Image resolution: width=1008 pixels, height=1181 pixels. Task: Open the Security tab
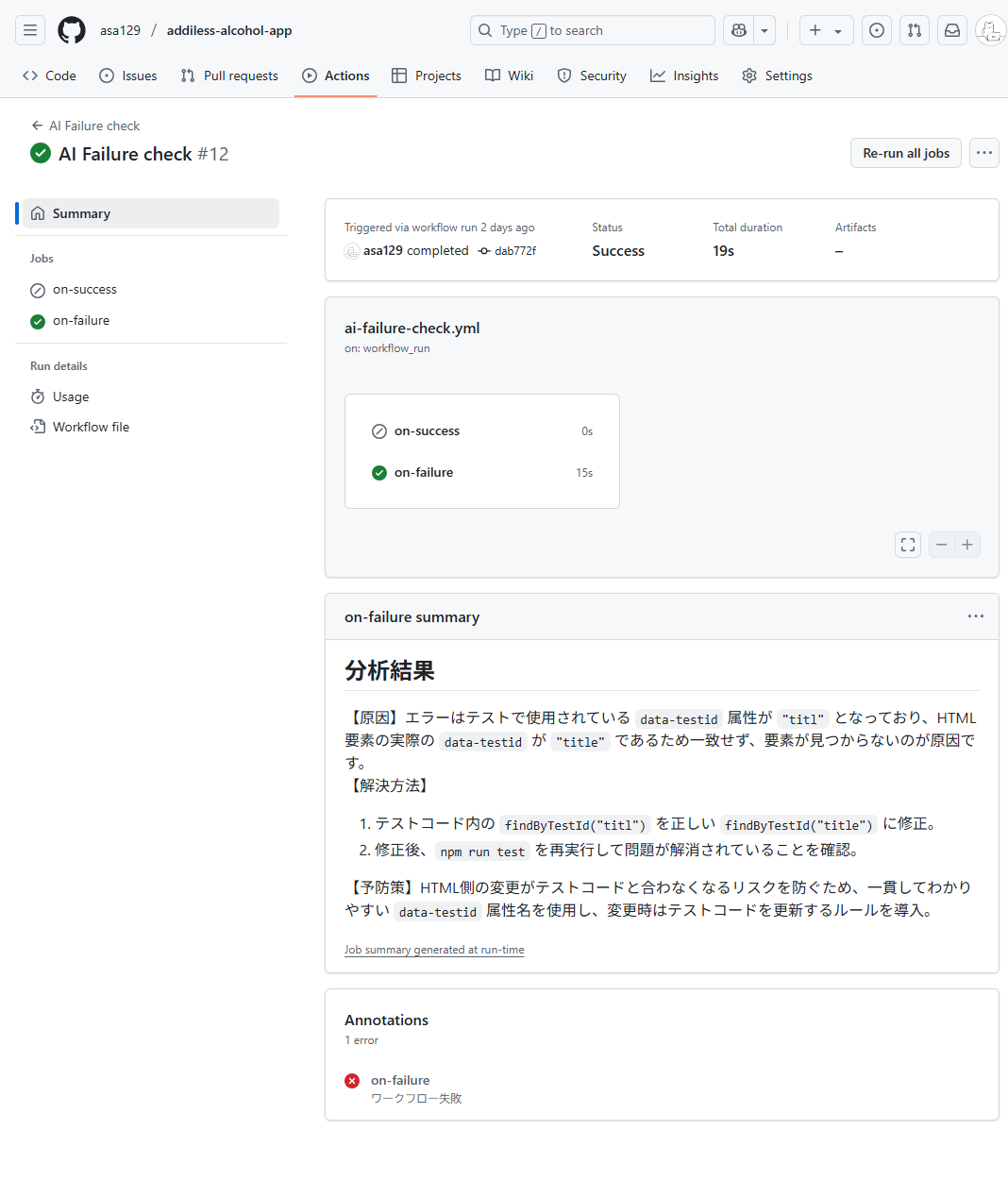[x=592, y=76]
